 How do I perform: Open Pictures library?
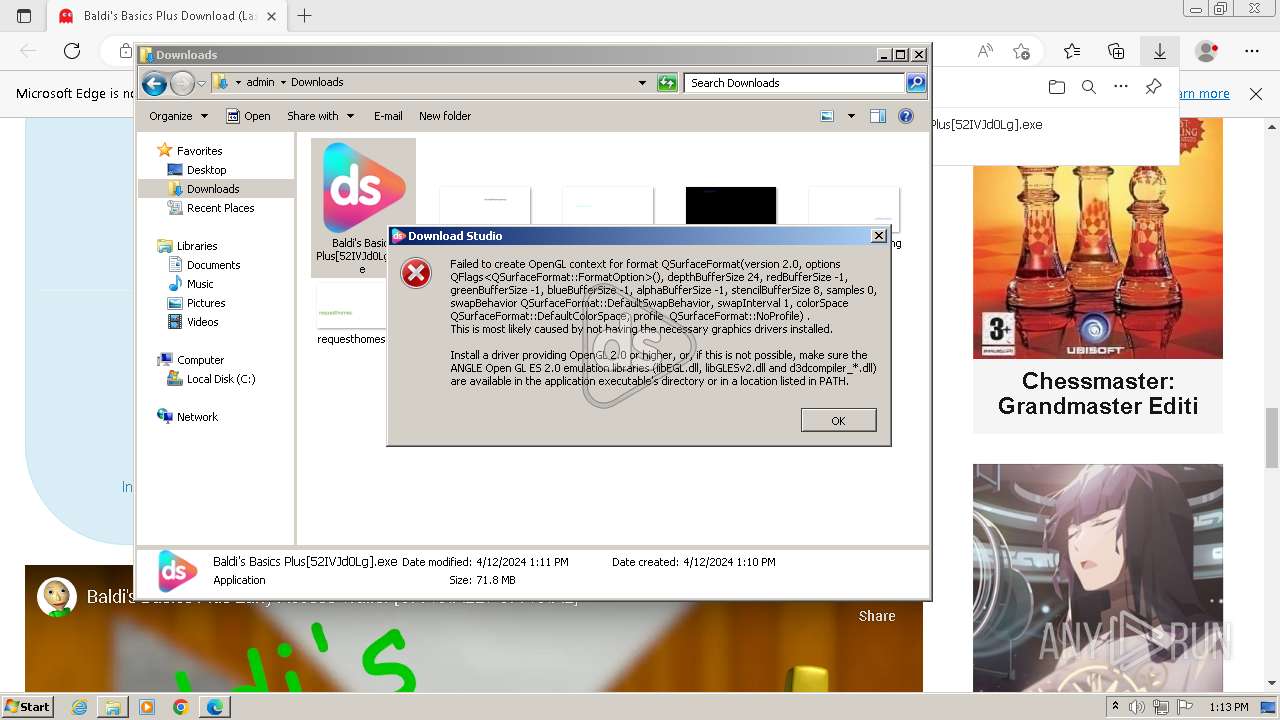click(206, 303)
